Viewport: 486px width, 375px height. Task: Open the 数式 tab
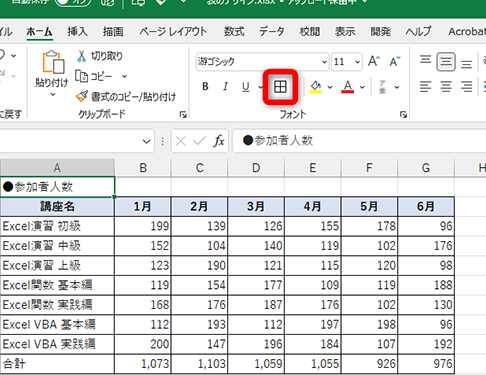pos(234,32)
